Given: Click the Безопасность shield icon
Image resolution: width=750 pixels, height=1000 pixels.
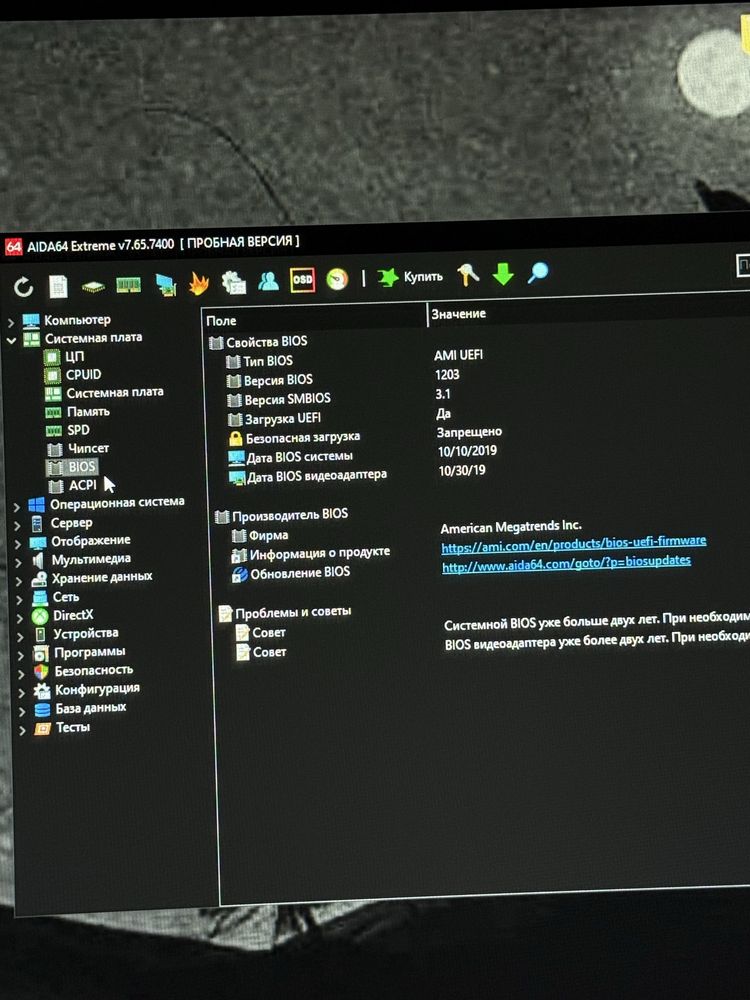Looking at the screenshot, I should click(x=41, y=672).
